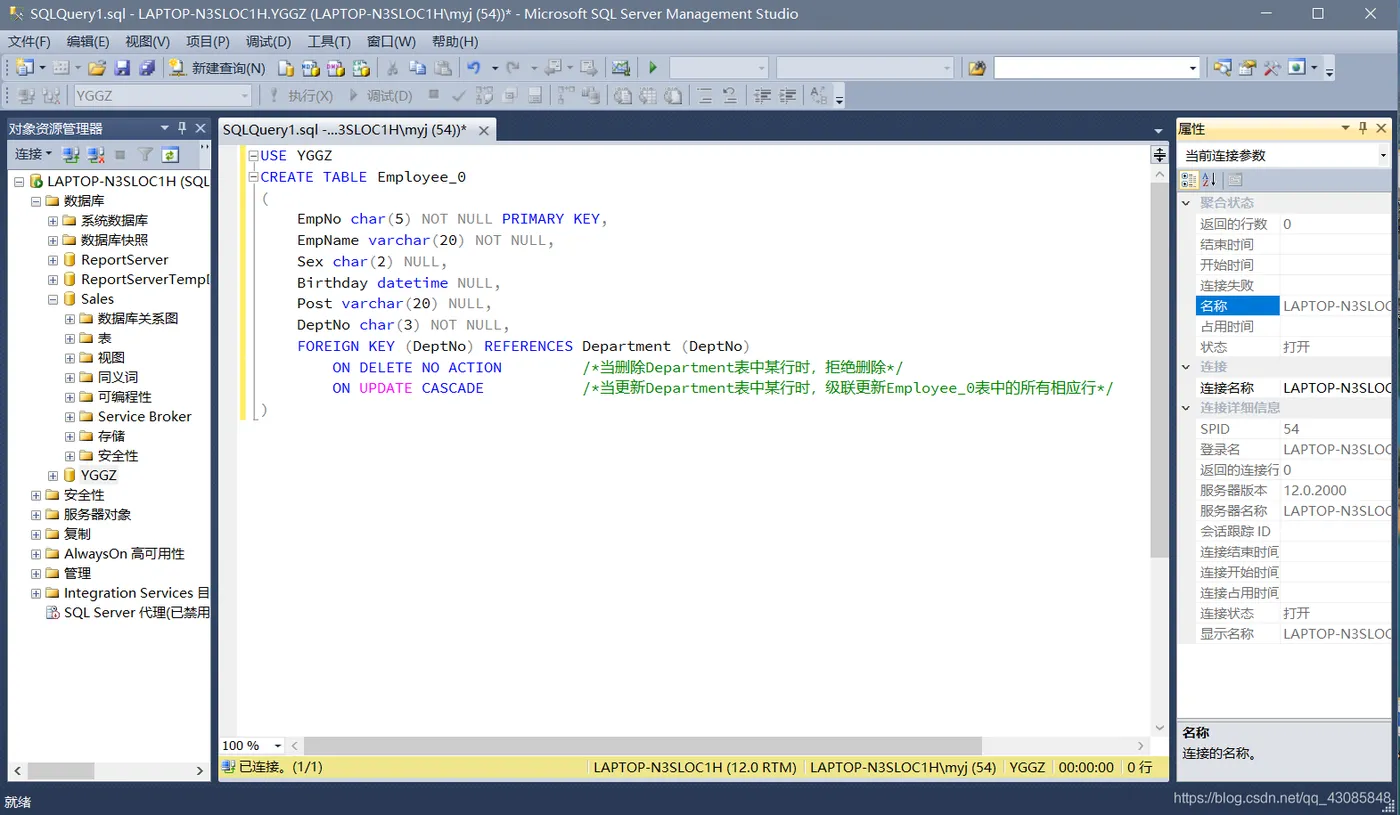Pin the 对象资源管理器 panel

[x=183, y=128]
